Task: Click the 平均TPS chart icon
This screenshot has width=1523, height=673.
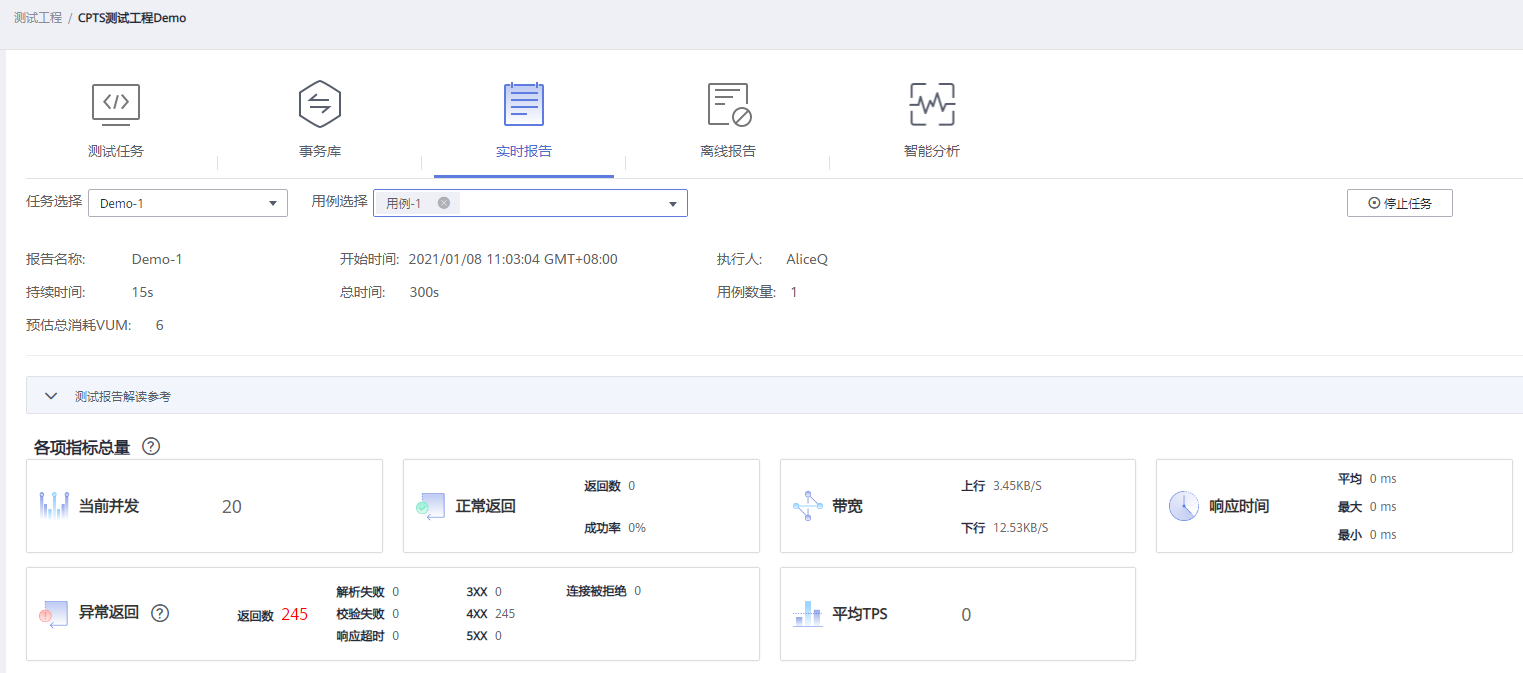Action: point(807,614)
